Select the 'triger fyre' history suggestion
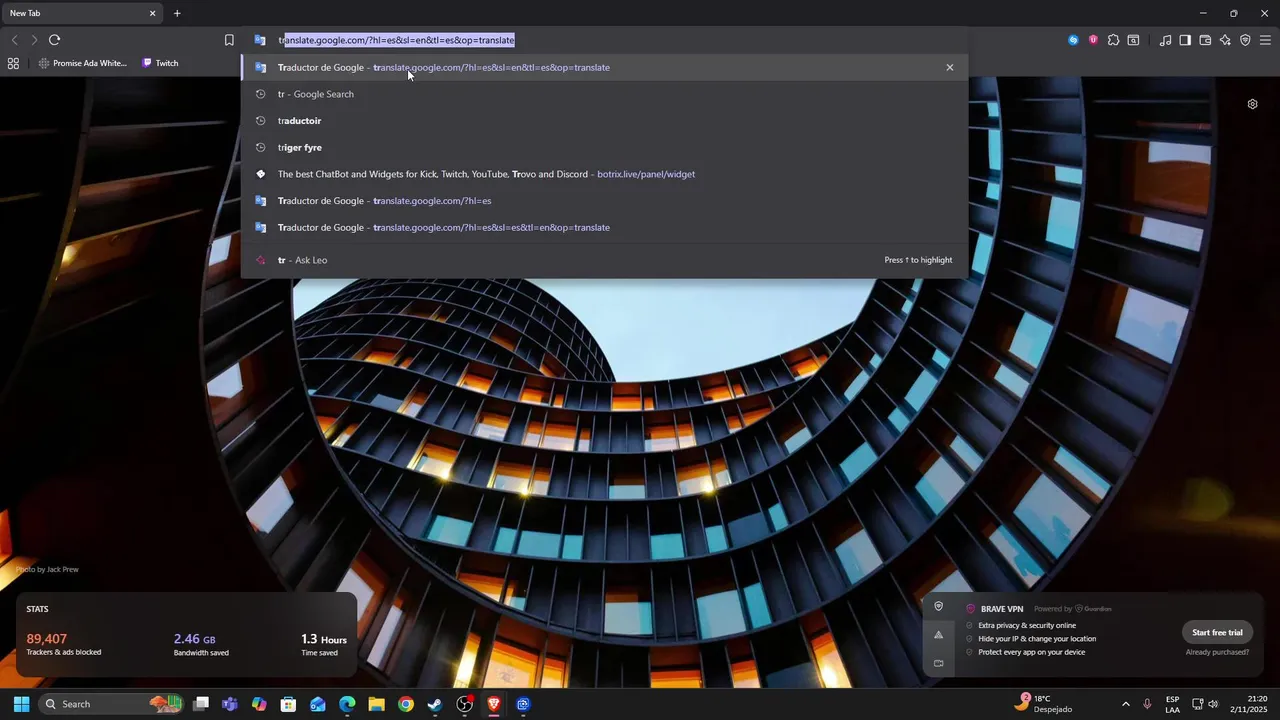This screenshot has width=1280, height=720. 604,147
